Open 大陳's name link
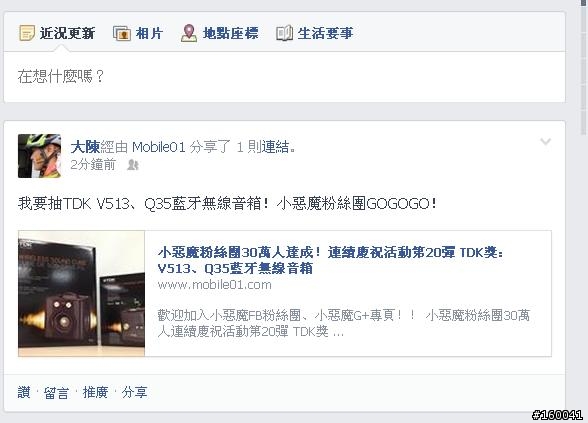Screen dimensions: 588x423 (x=85, y=147)
